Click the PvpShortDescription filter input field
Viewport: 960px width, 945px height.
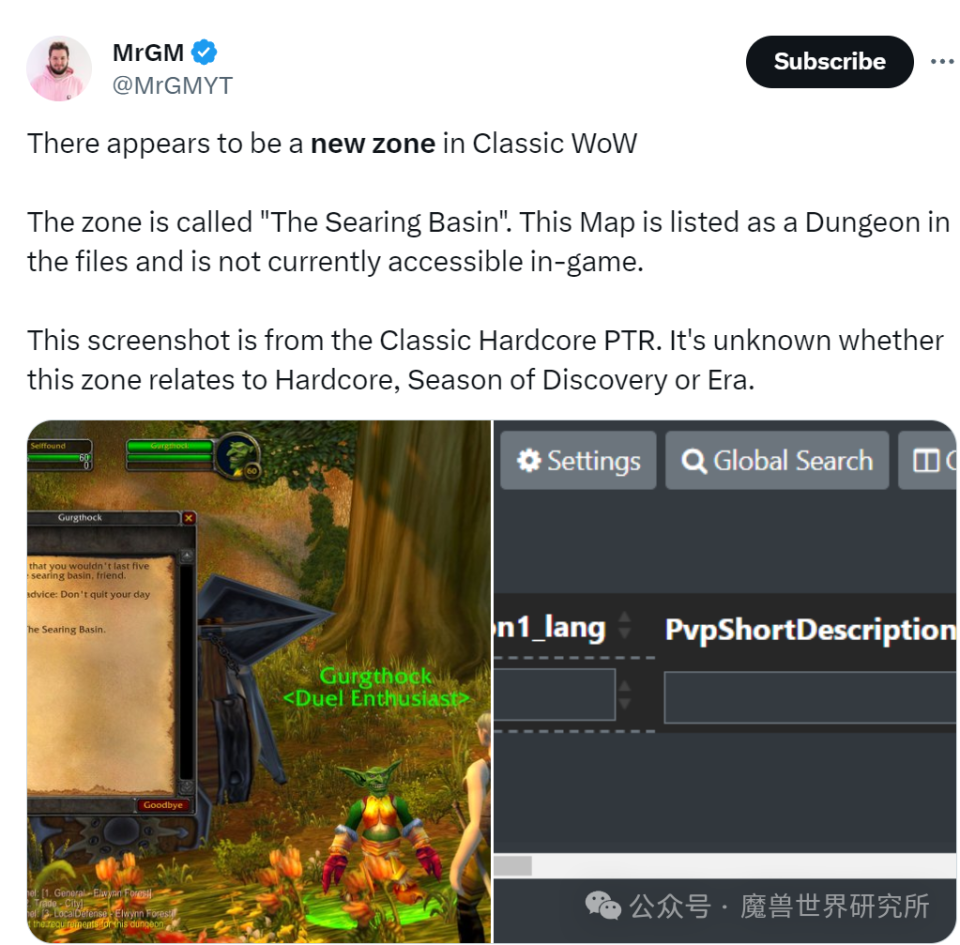click(x=809, y=697)
